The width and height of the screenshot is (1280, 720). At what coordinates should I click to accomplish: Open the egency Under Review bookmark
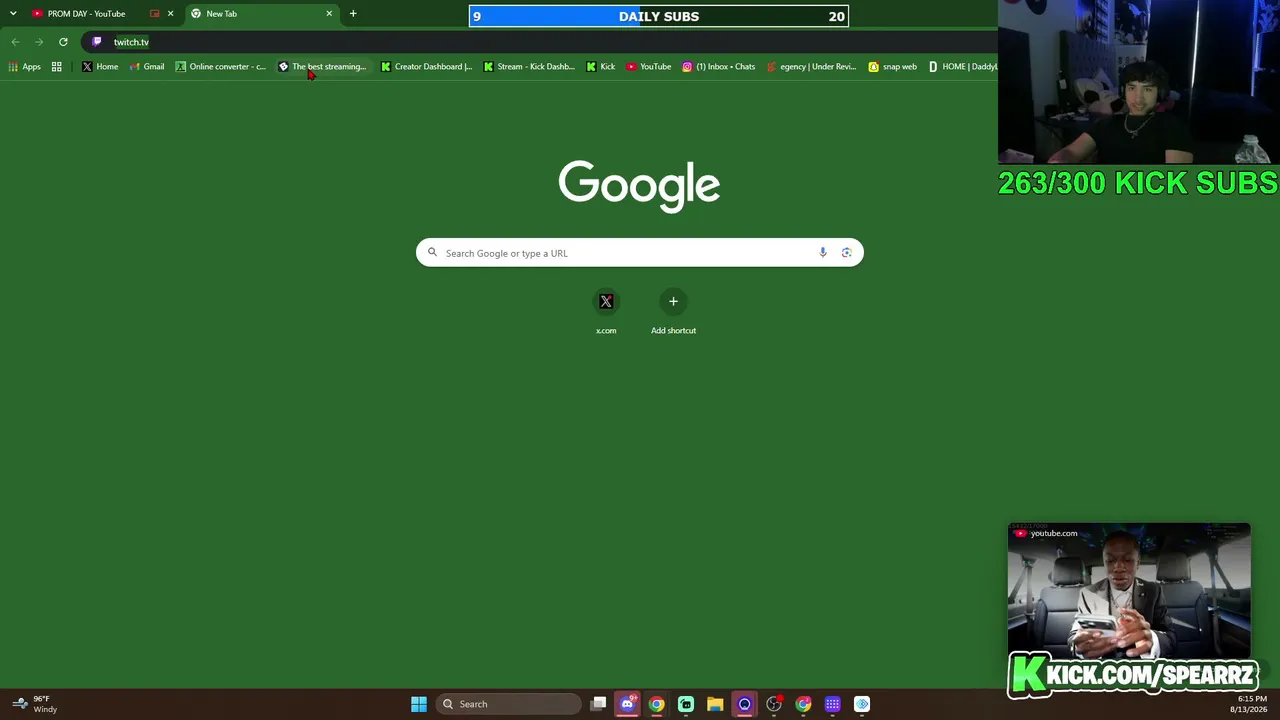click(x=811, y=67)
